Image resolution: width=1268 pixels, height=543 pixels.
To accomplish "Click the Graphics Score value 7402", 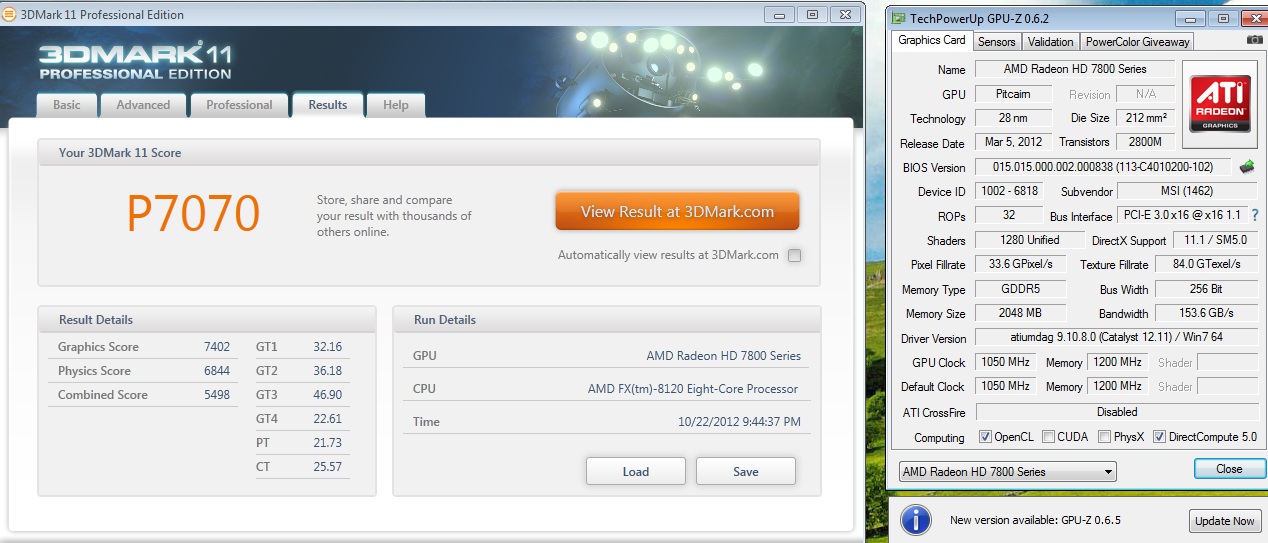I will (x=216, y=347).
